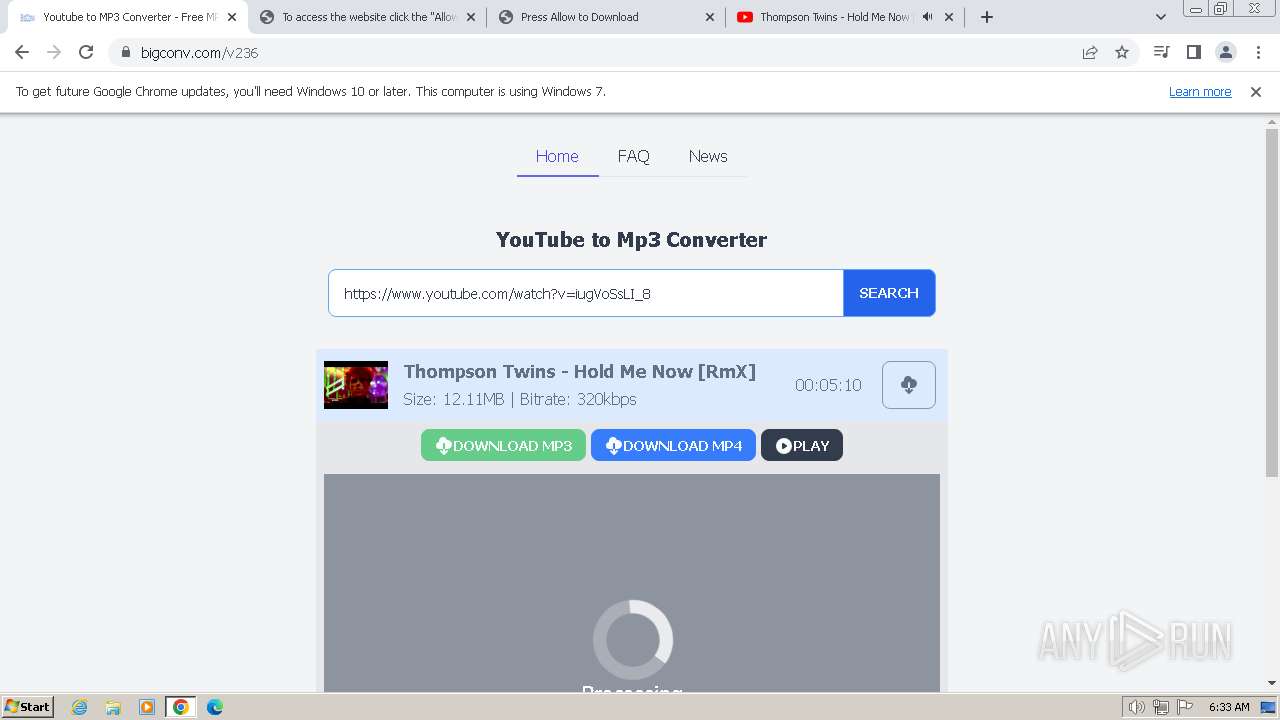Open the FAQ navigation item

tap(633, 156)
